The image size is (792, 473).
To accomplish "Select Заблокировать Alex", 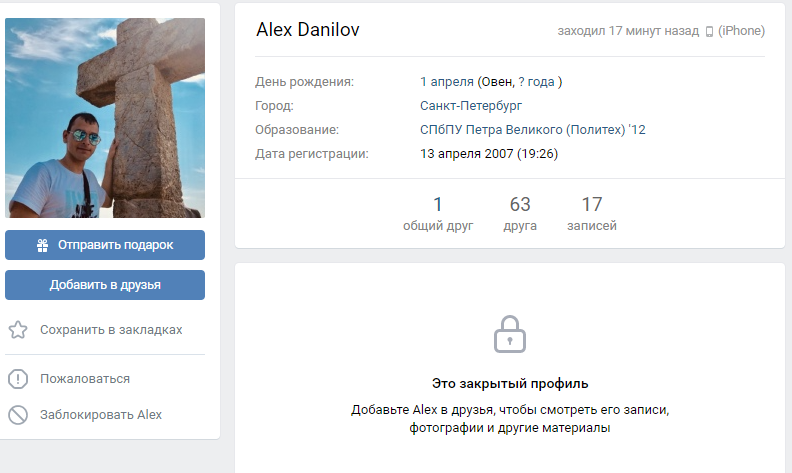I will [101, 415].
